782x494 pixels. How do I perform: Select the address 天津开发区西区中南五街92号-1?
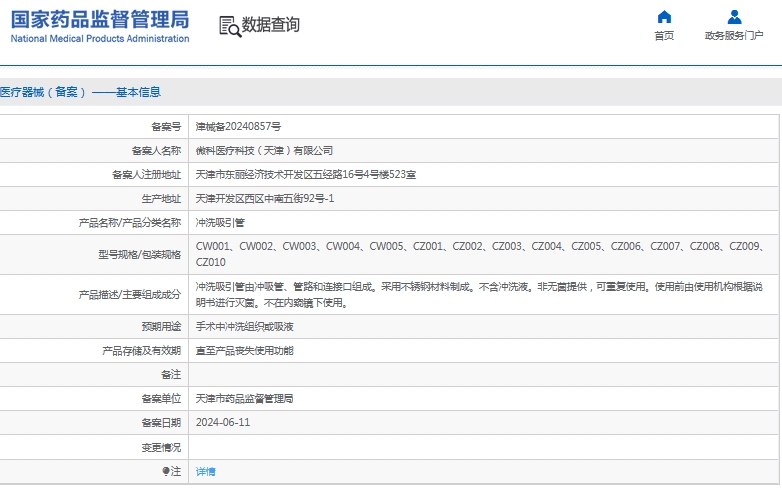click(265, 198)
